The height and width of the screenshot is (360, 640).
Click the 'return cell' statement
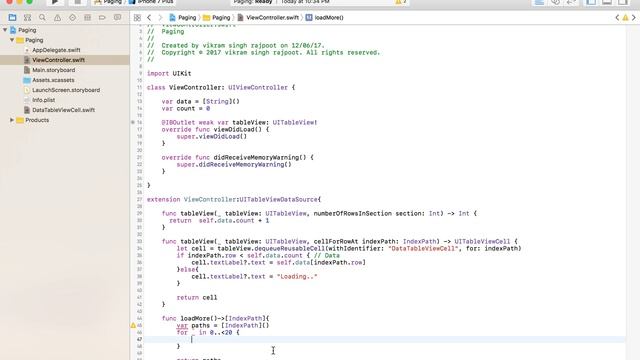(197, 298)
